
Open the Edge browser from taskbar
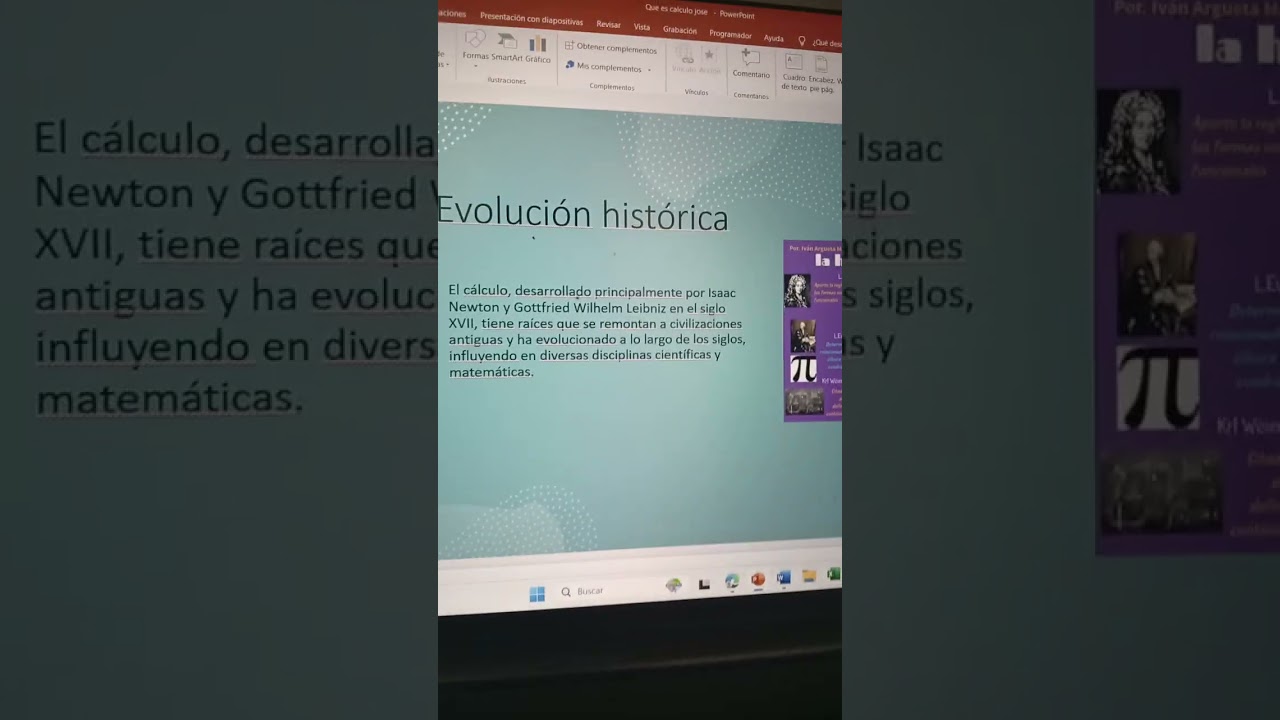click(732, 580)
